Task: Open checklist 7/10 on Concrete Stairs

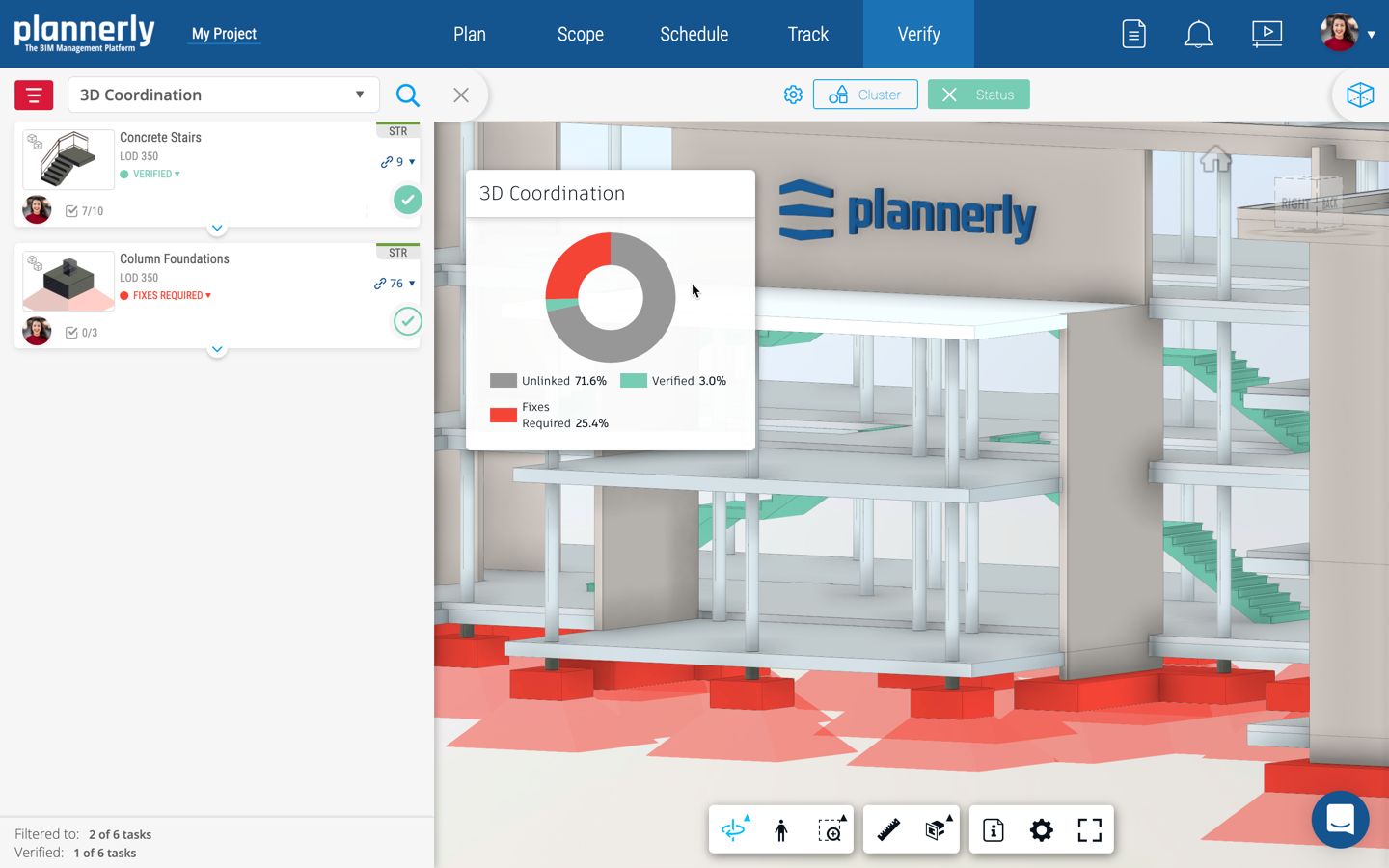Action: 84,211
